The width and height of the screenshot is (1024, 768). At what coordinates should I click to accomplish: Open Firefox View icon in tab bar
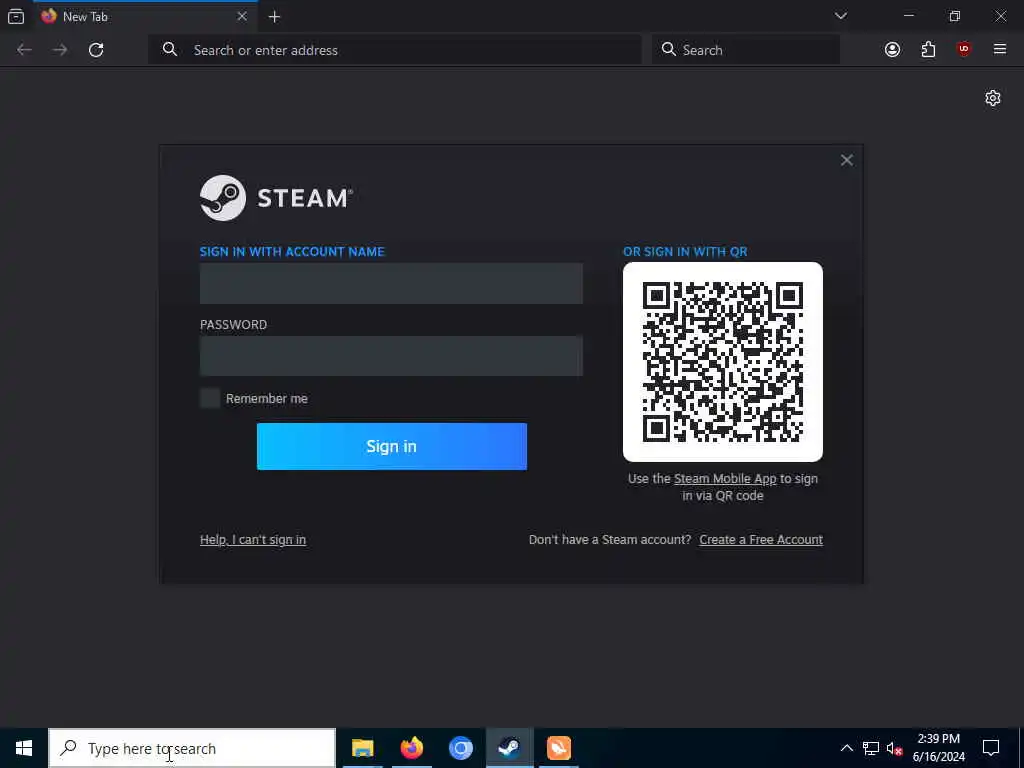coord(16,16)
